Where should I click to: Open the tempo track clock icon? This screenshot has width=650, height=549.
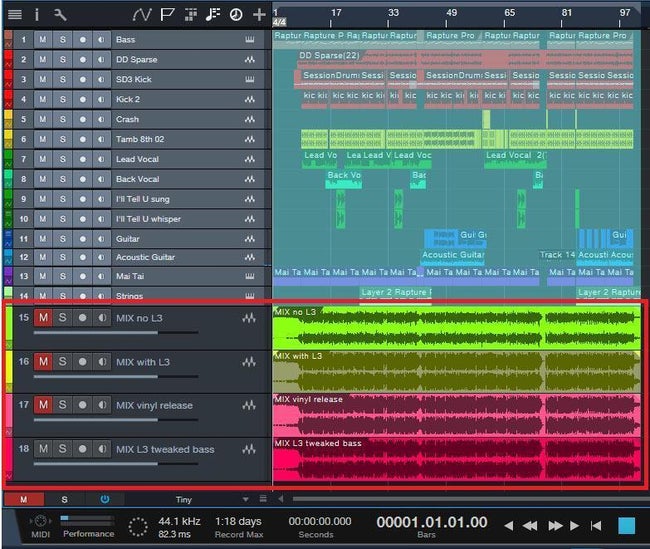click(236, 14)
